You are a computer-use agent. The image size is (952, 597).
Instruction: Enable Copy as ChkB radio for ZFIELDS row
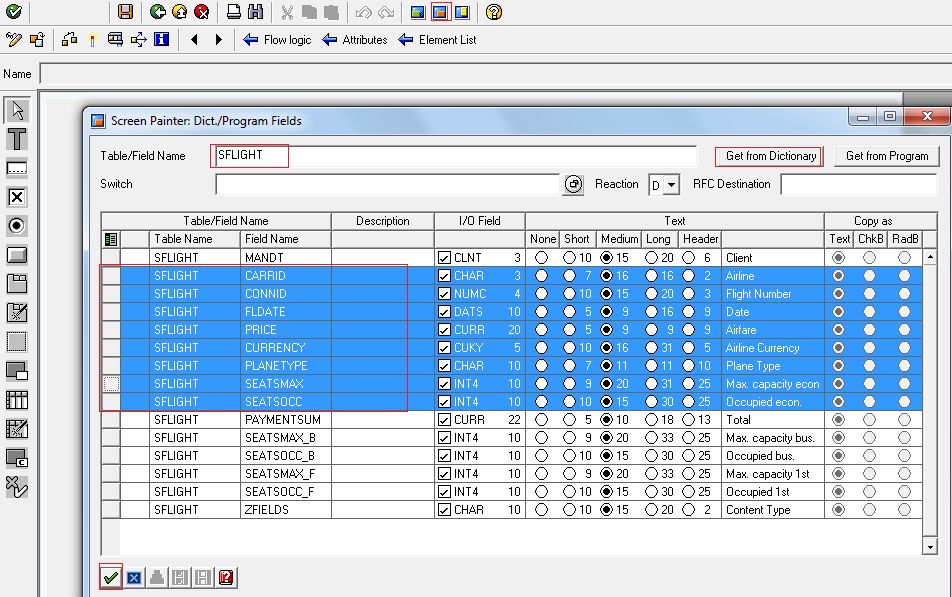(869, 510)
